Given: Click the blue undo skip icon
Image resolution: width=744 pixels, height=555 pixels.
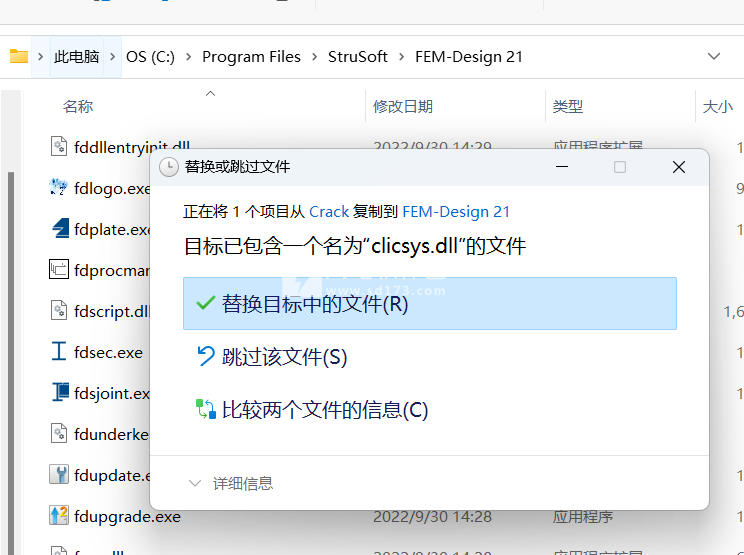Looking at the screenshot, I should [x=206, y=356].
